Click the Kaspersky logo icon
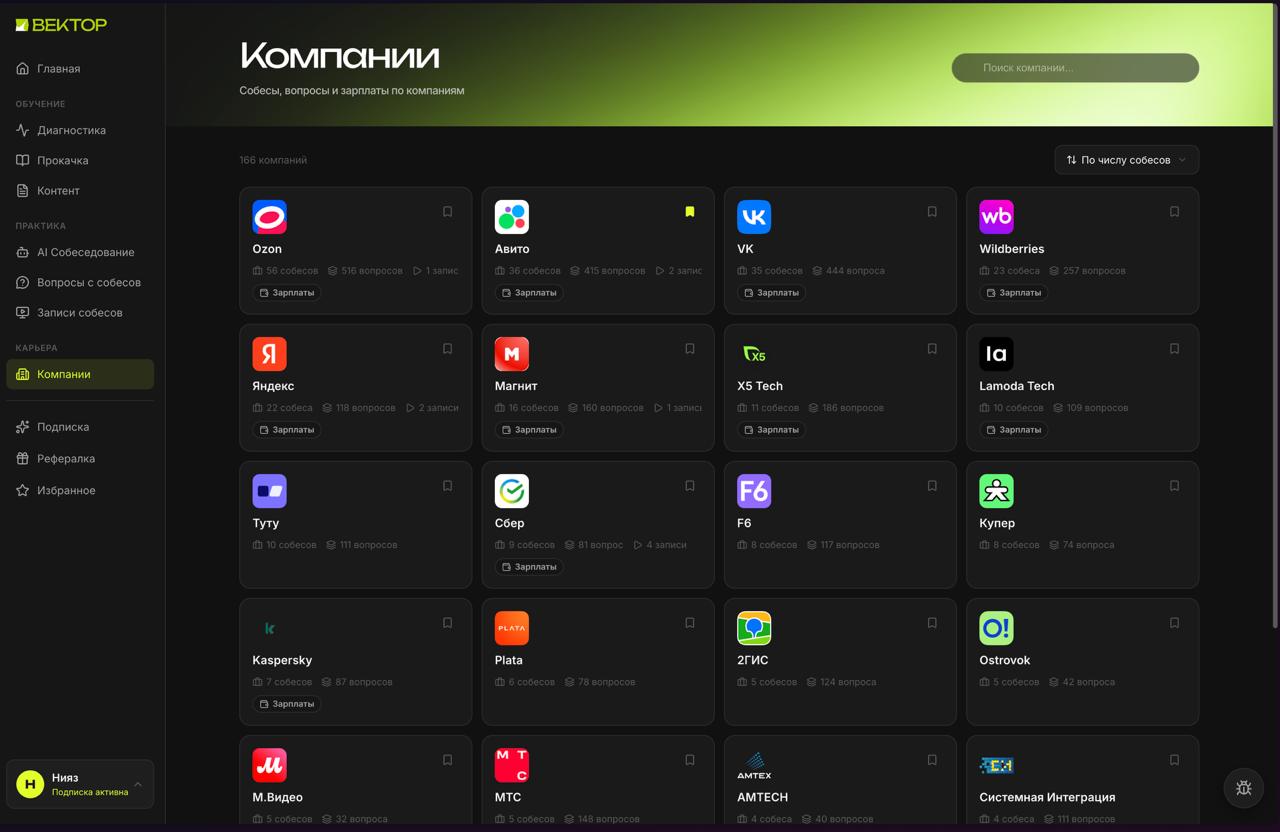 (269, 628)
